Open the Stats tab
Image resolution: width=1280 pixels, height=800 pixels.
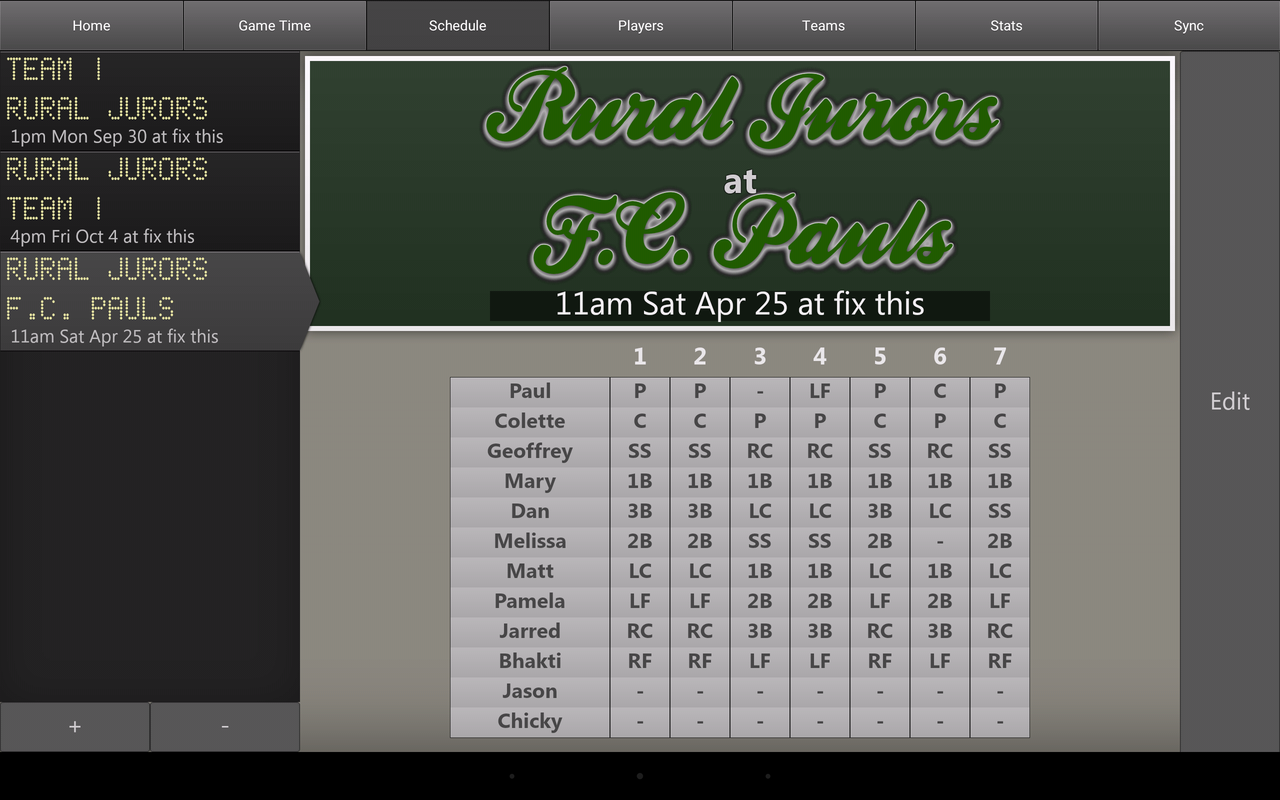point(1006,26)
